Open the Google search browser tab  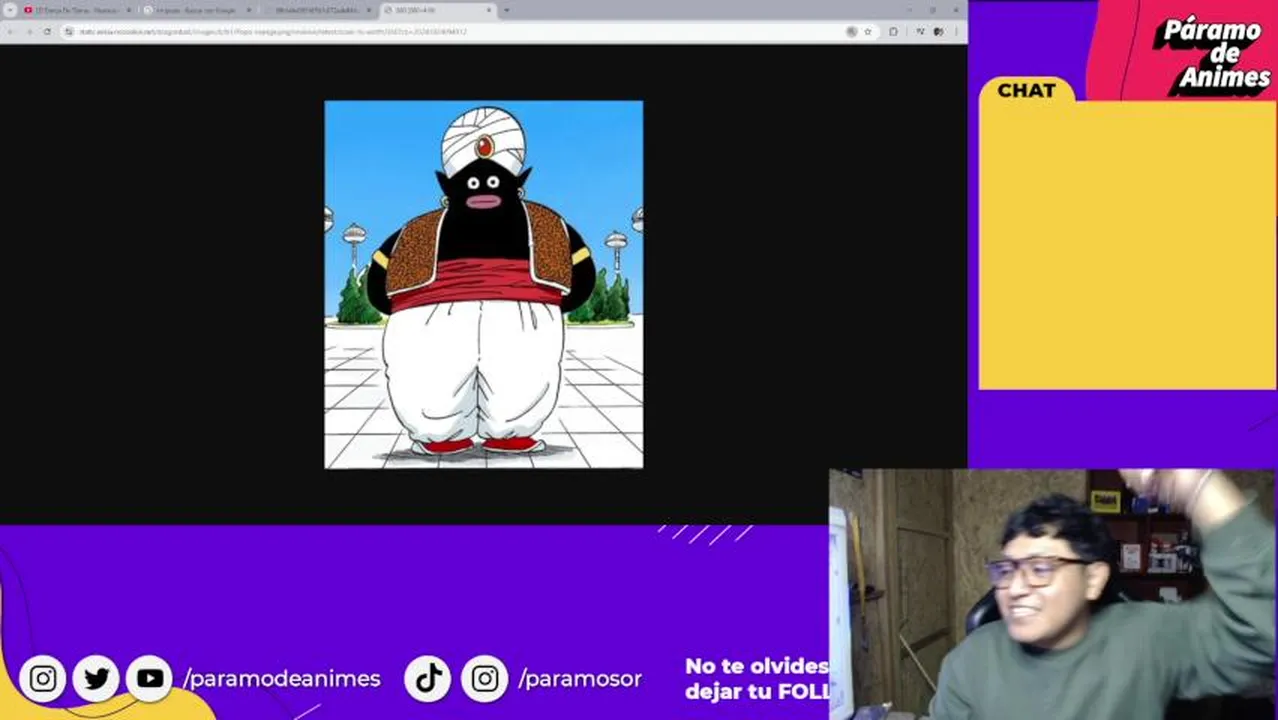[x=198, y=10]
